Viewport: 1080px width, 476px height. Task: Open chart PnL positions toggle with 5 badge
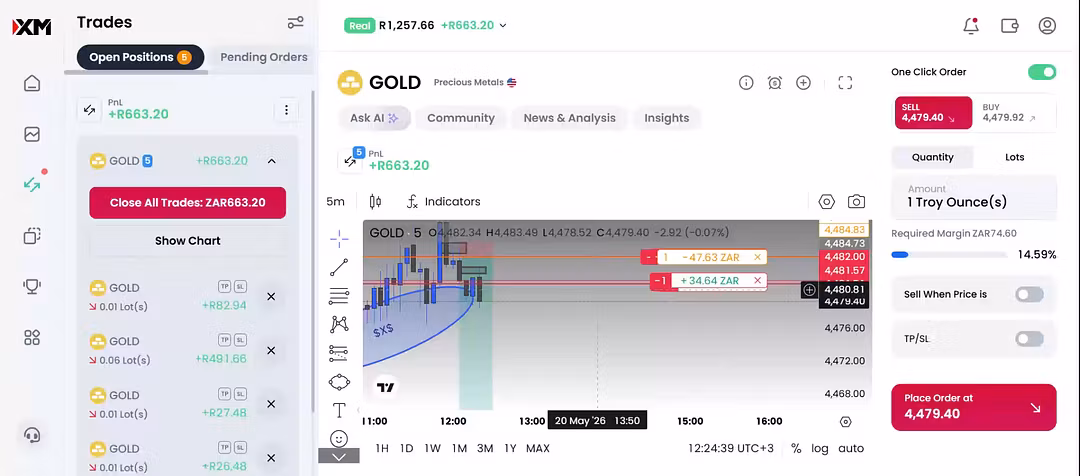click(x=351, y=161)
